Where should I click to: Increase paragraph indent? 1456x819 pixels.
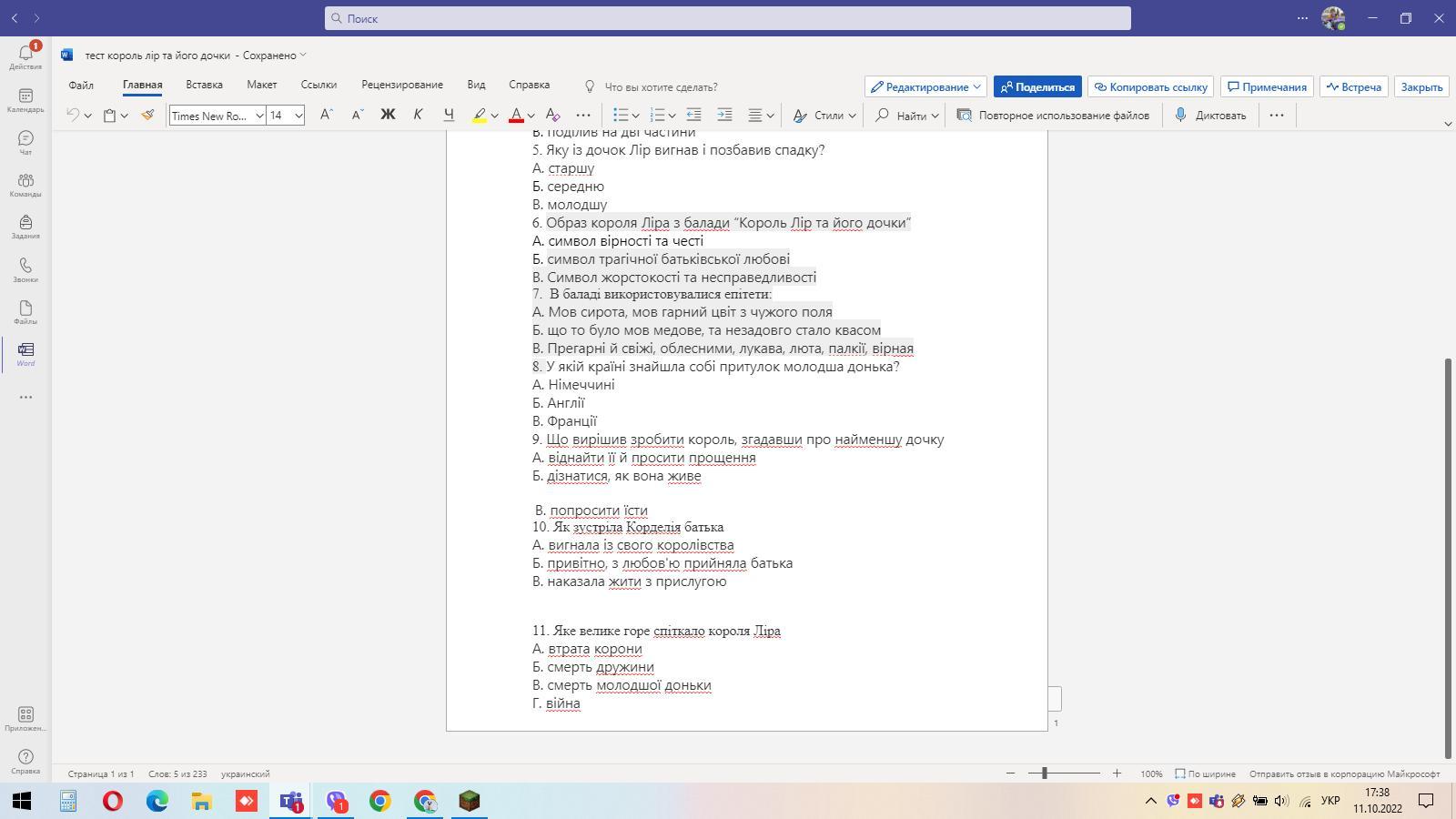coord(724,115)
